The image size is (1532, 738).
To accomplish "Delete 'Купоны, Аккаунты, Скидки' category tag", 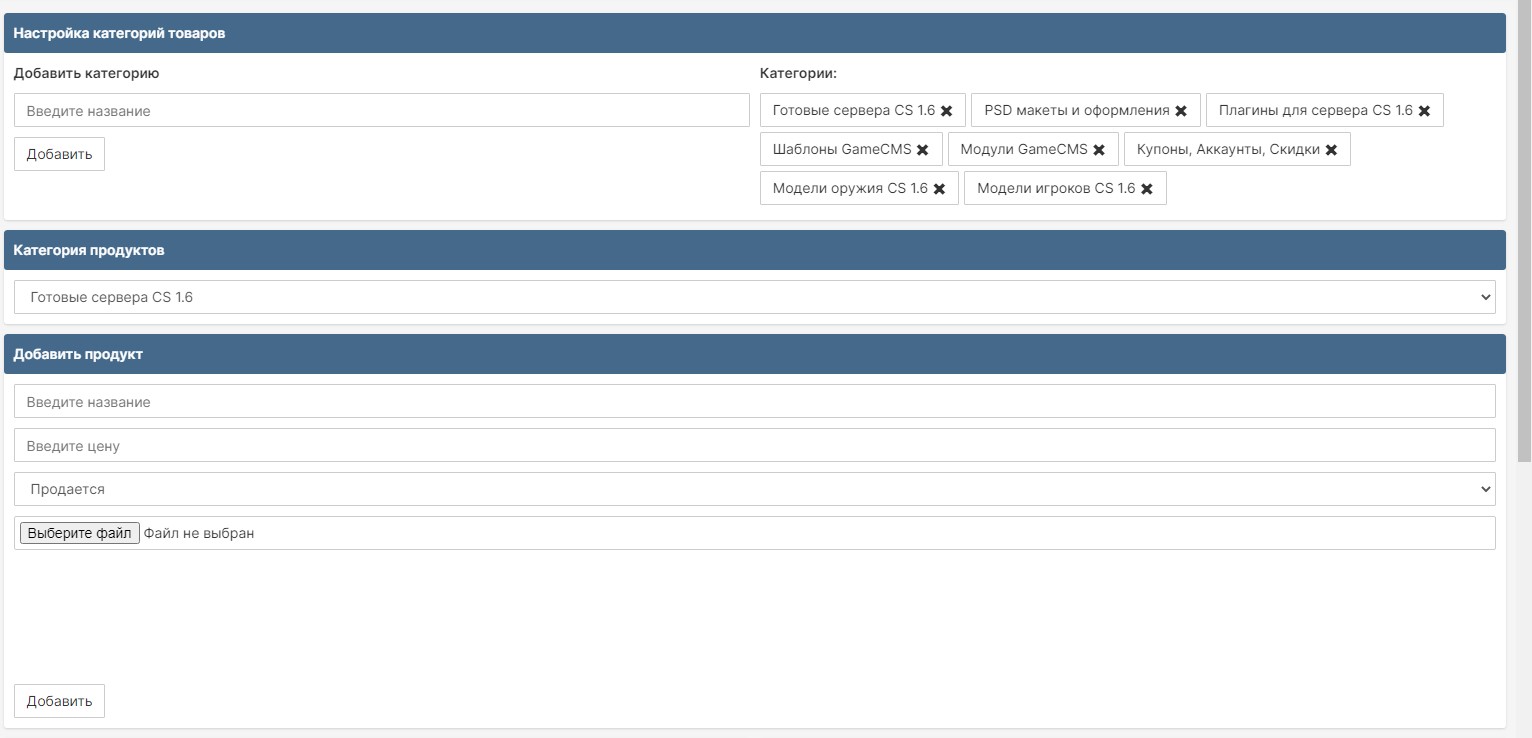I will pyautogui.click(x=1331, y=150).
